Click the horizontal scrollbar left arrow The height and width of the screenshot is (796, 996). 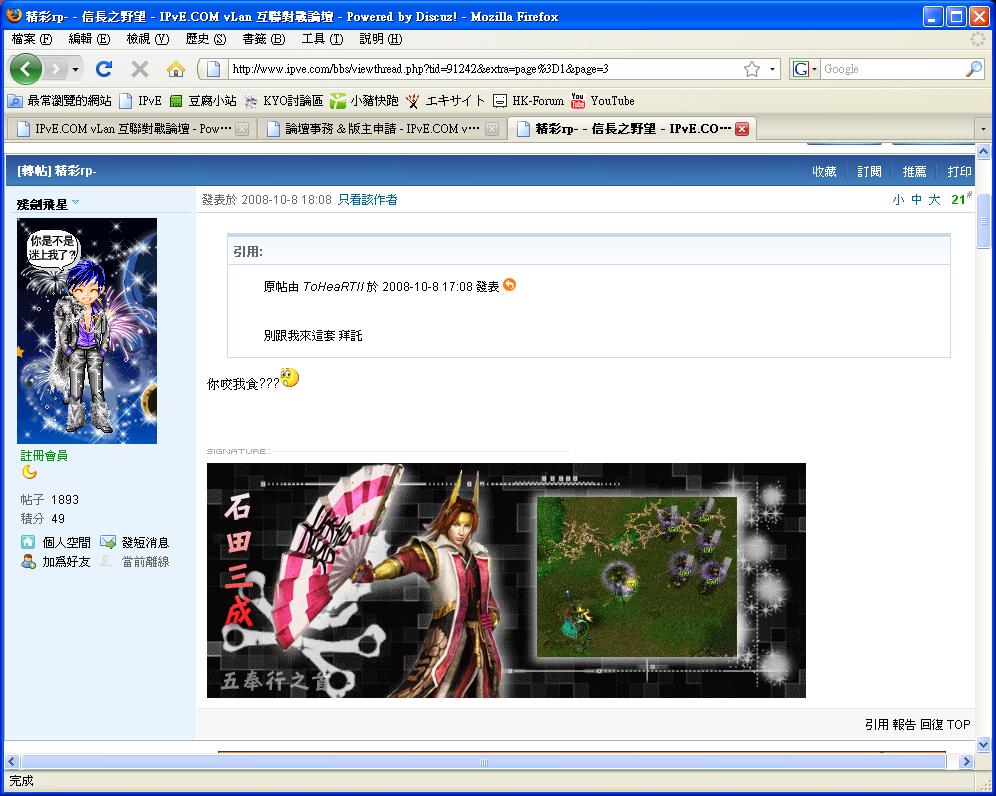pos(12,761)
